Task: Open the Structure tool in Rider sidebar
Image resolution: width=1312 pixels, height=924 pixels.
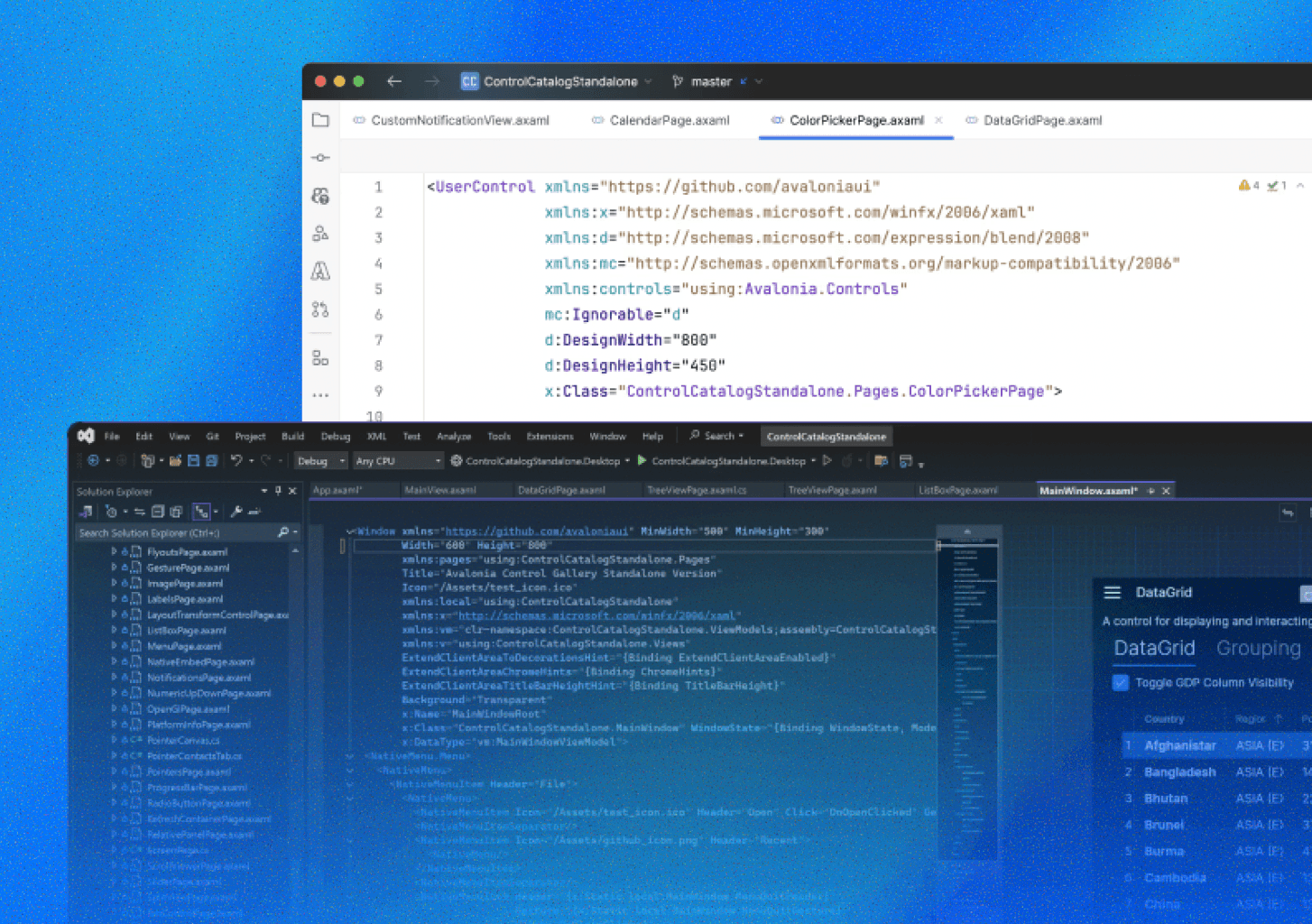Action: [x=320, y=358]
